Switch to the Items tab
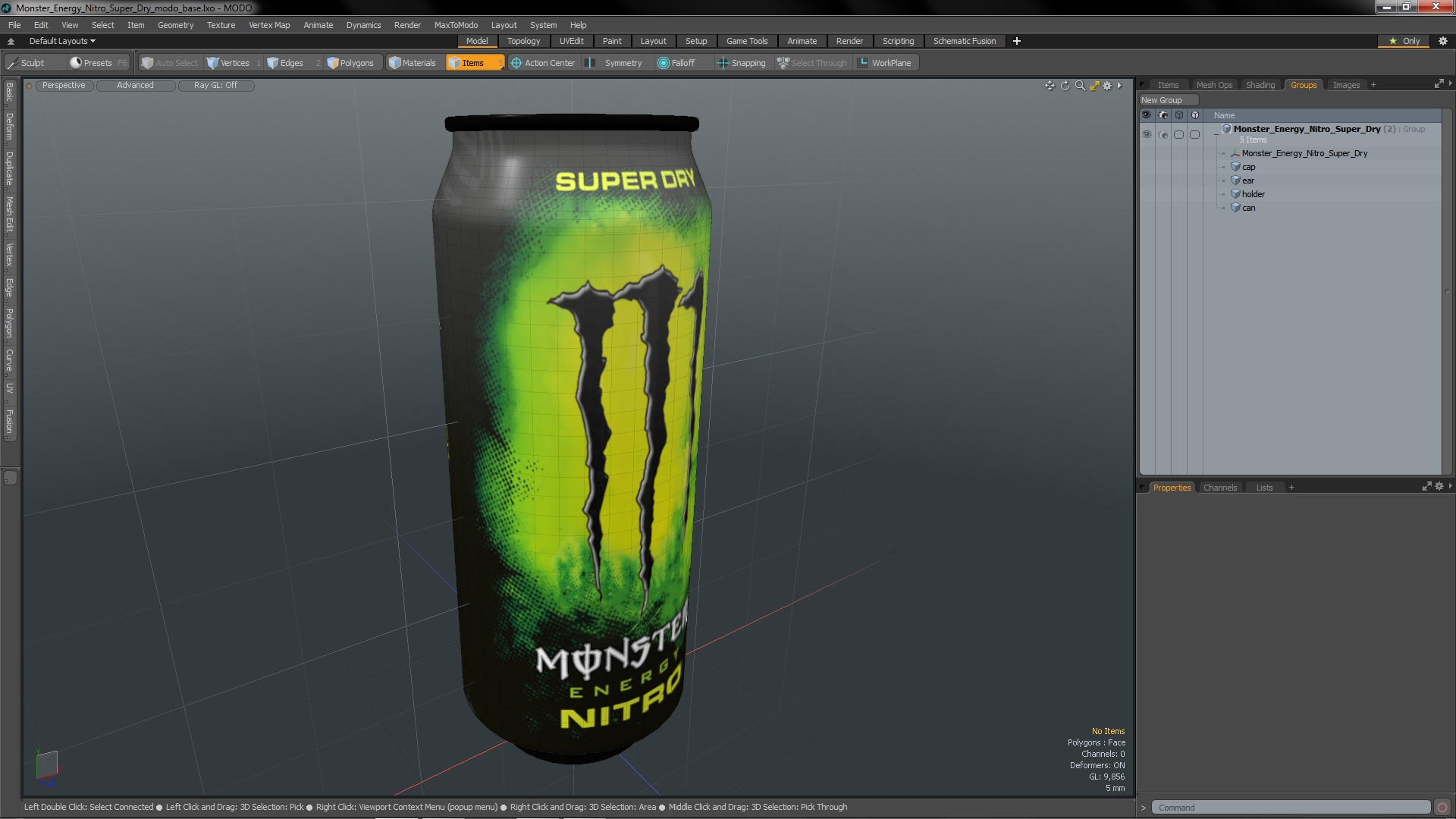The image size is (1456, 819). 1168,85
